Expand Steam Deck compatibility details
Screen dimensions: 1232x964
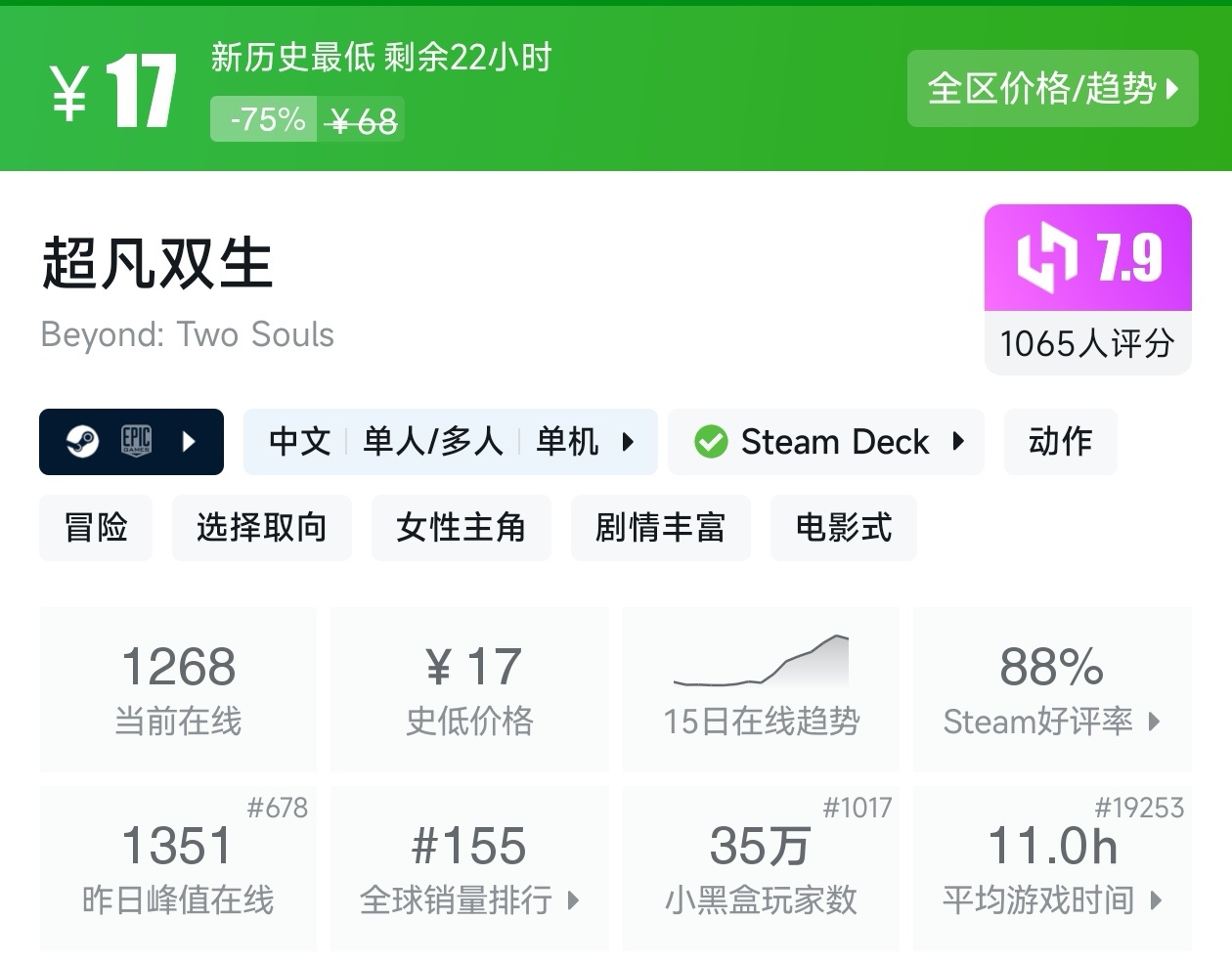[x=957, y=442]
